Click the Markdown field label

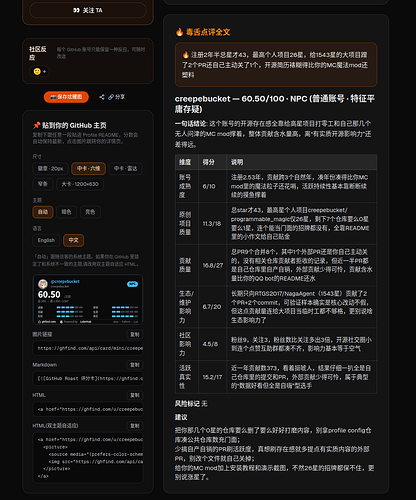click(45, 365)
